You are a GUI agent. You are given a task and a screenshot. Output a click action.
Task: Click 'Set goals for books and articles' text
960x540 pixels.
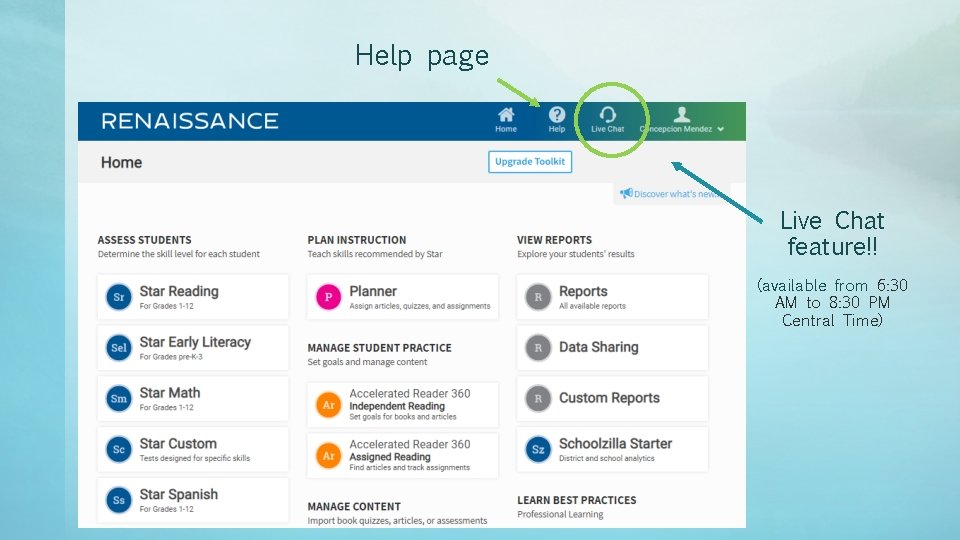pyautogui.click(x=403, y=417)
